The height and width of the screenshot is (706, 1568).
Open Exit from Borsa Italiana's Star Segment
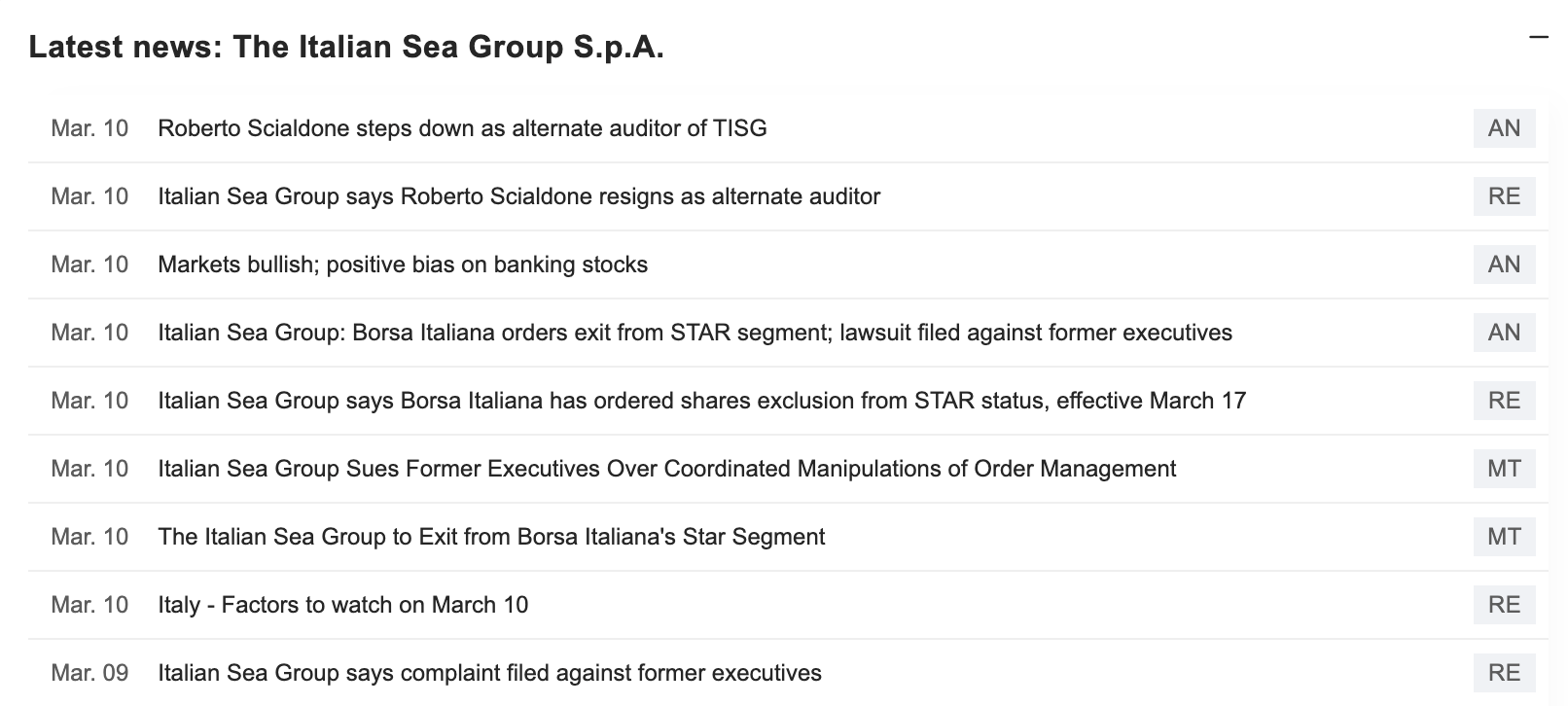491,537
